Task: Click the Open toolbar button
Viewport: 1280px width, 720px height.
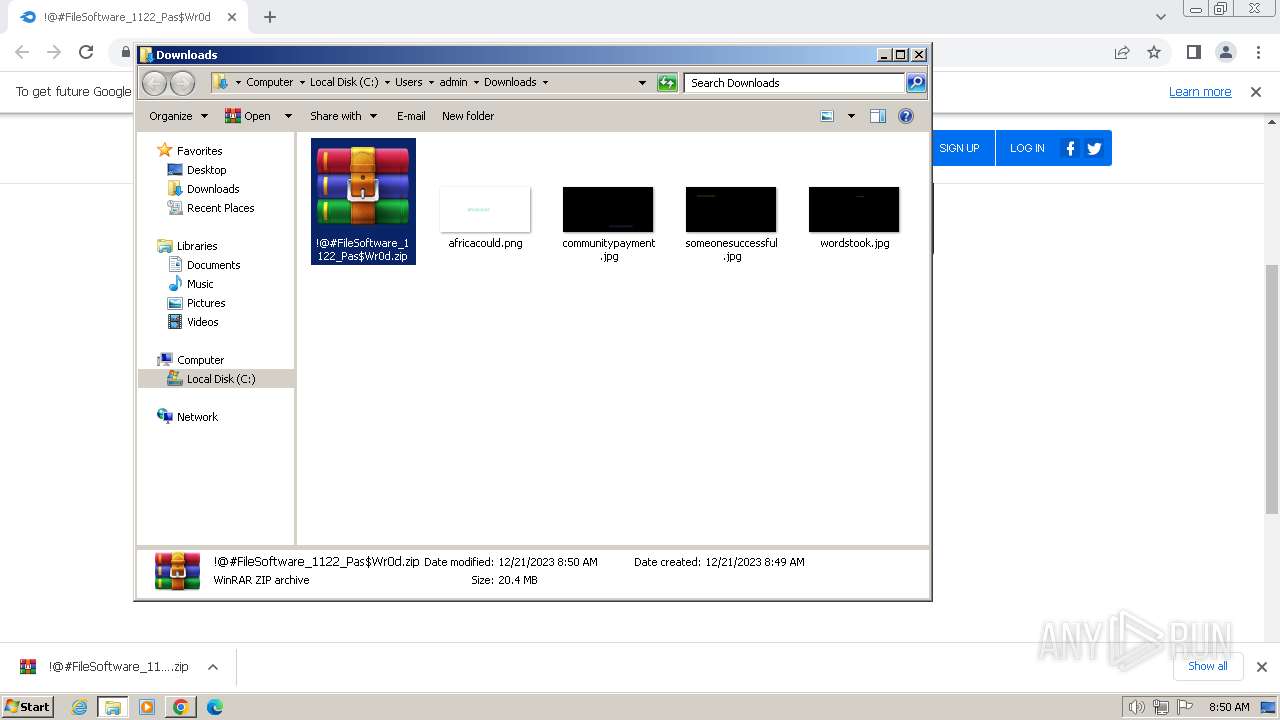Action: (x=249, y=116)
